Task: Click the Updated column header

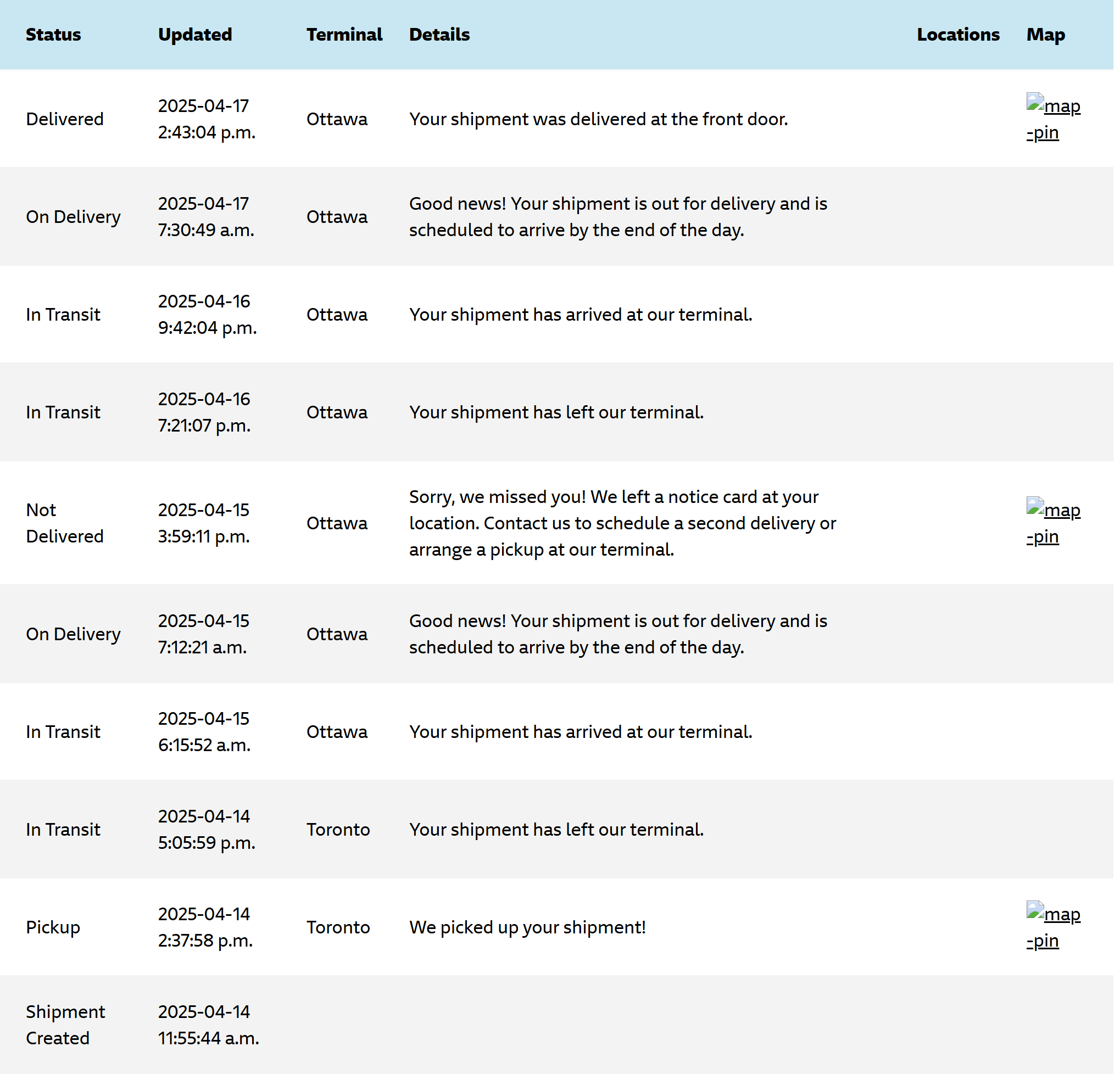Action: 196,35
